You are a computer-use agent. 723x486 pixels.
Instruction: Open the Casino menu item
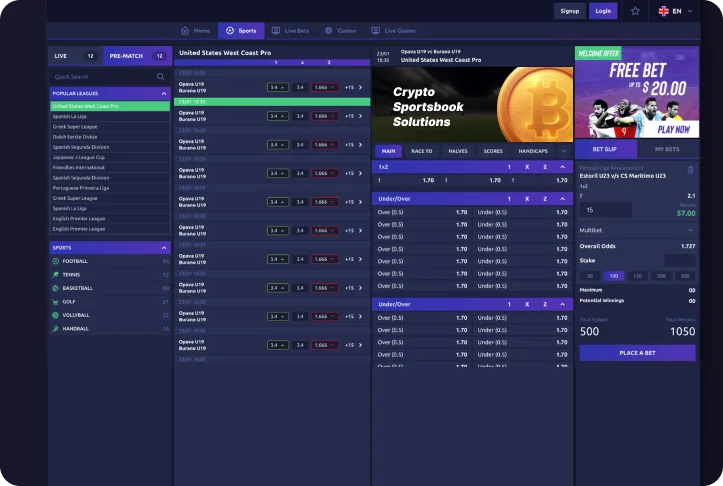341,31
